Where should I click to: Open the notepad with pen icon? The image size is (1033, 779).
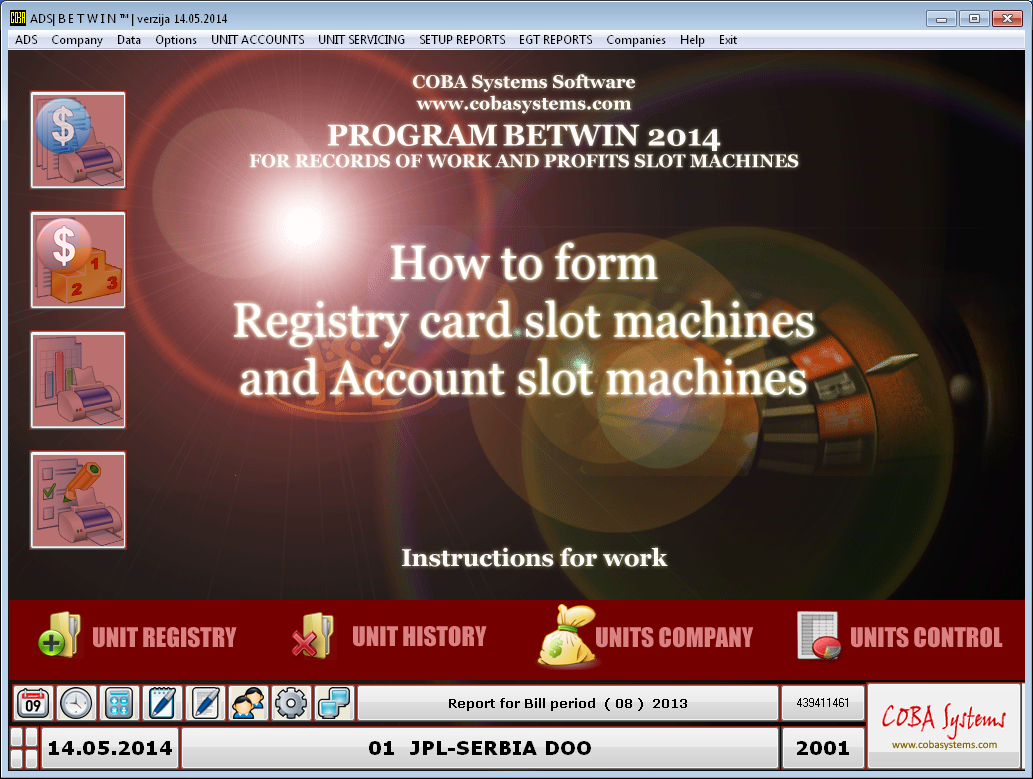(162, 703)
